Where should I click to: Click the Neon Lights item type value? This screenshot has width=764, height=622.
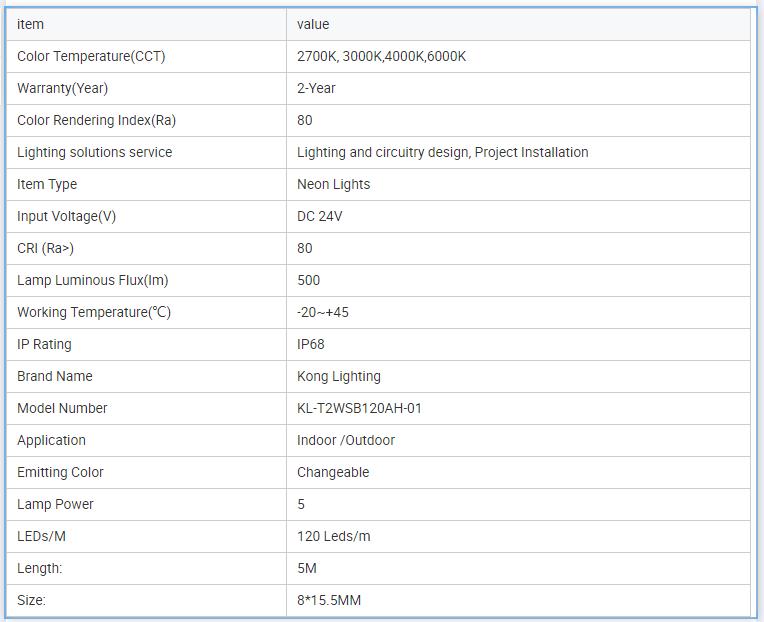pos(333,184)
